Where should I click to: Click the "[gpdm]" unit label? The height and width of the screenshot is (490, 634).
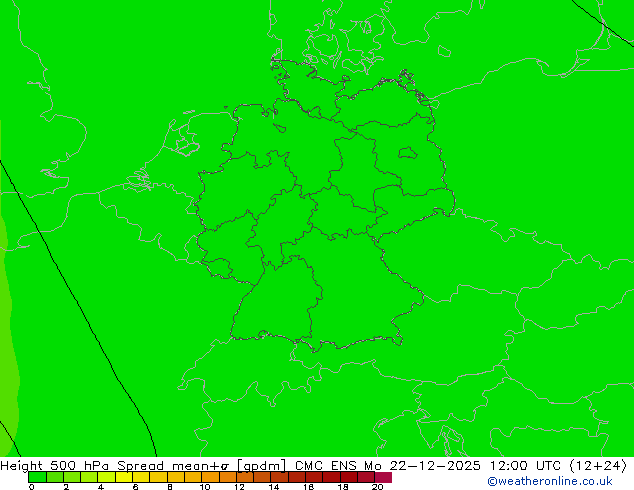262,466
